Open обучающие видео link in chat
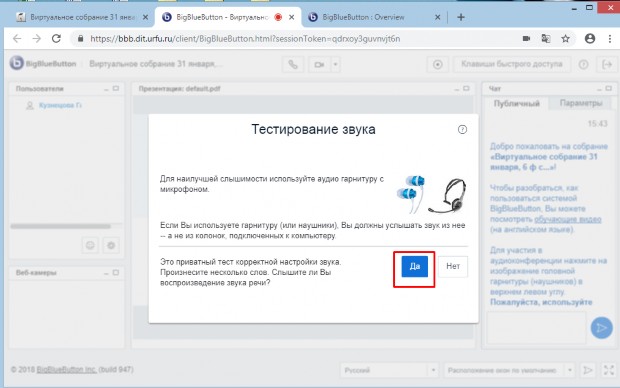 [x=568, y=219]
